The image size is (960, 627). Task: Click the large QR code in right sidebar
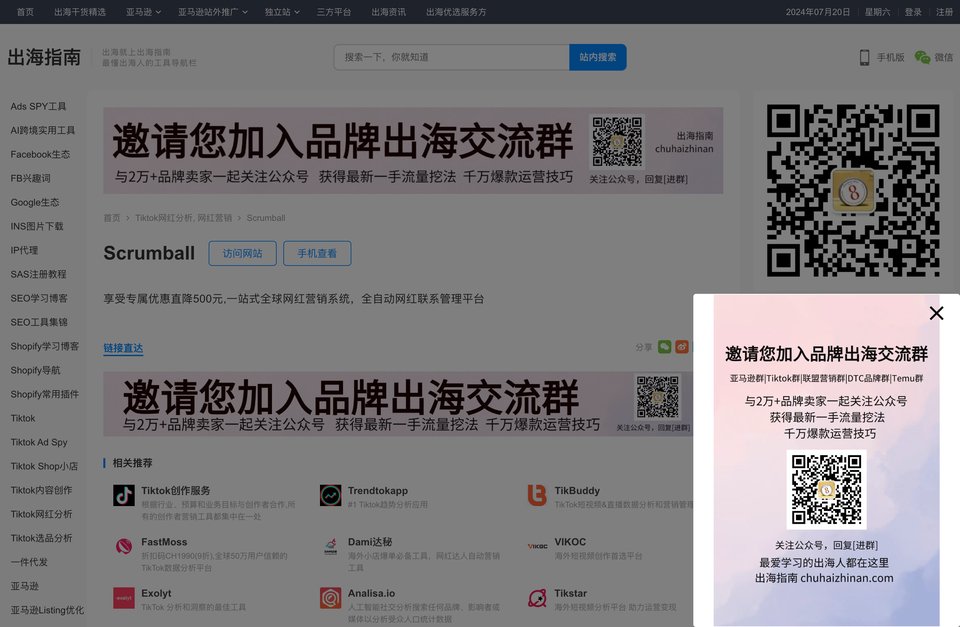(x=853, y=190)
